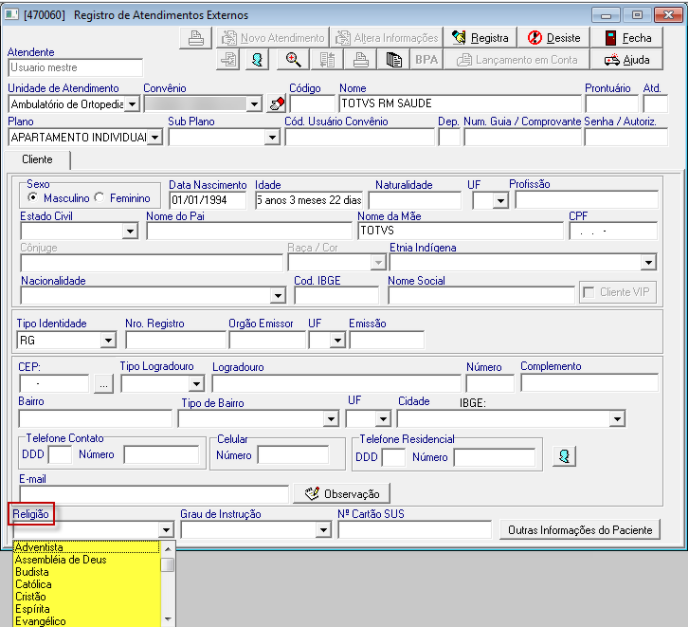This screenshot has width=688, height=627.
Task: Click Lançamento em Conta button
Action: click(x=516, y=60)
